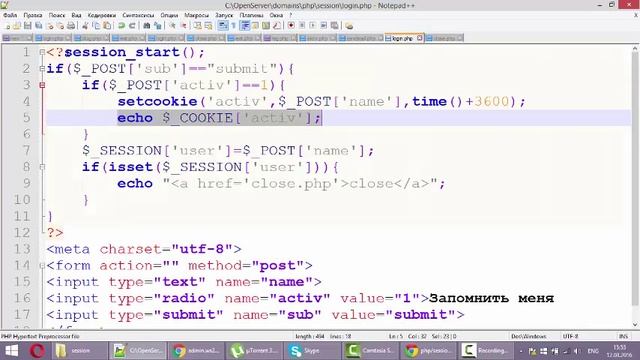This screenshot has height=360, width=640.
Task: Click line number 13 in margin
Action: coord(22,249)
